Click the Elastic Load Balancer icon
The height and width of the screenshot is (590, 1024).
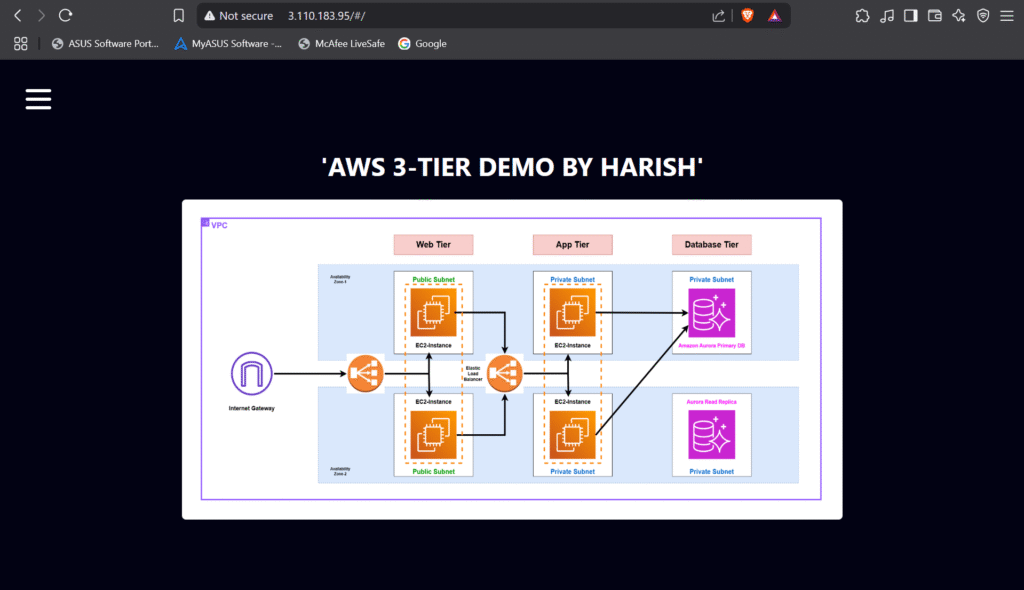pyautogui.click(x=503, y=373)
